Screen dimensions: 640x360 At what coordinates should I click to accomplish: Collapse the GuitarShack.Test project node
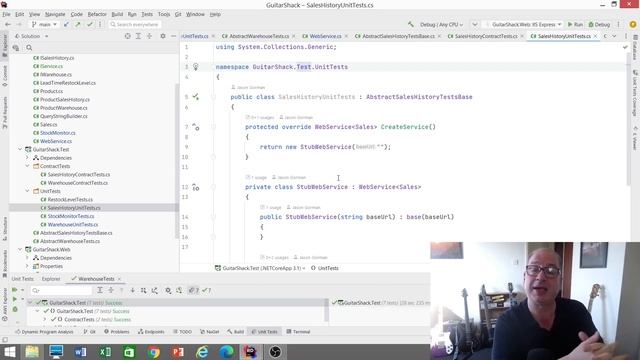(20, 149)
